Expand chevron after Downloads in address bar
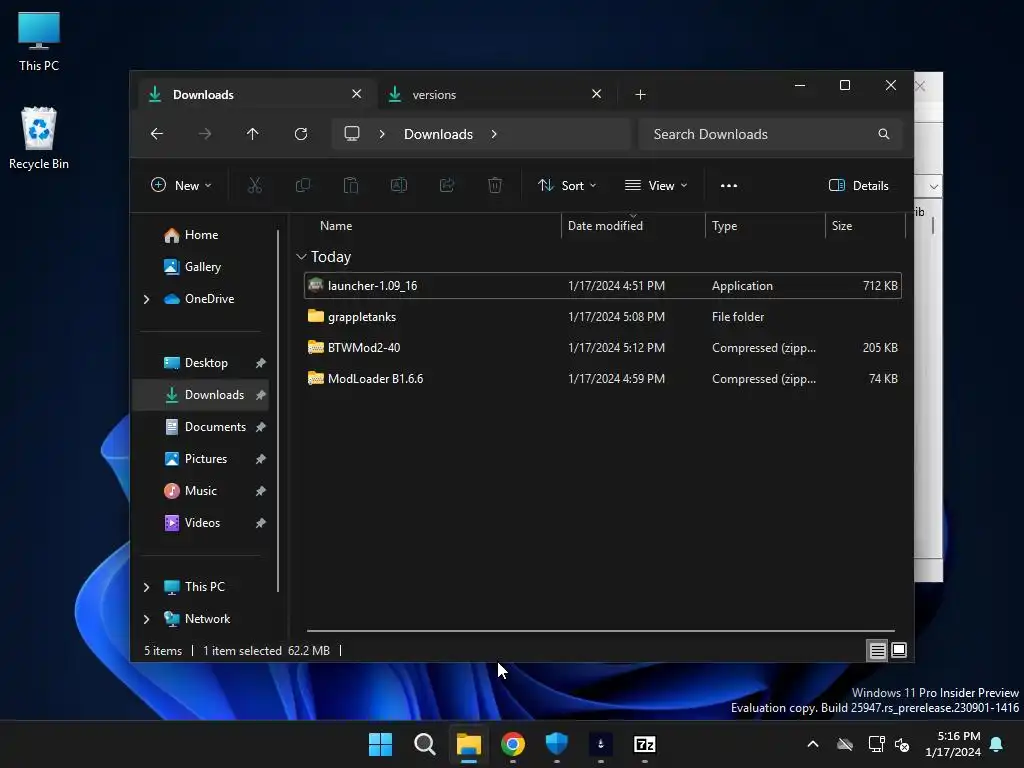1024x768 pixels. coord(494,134)
